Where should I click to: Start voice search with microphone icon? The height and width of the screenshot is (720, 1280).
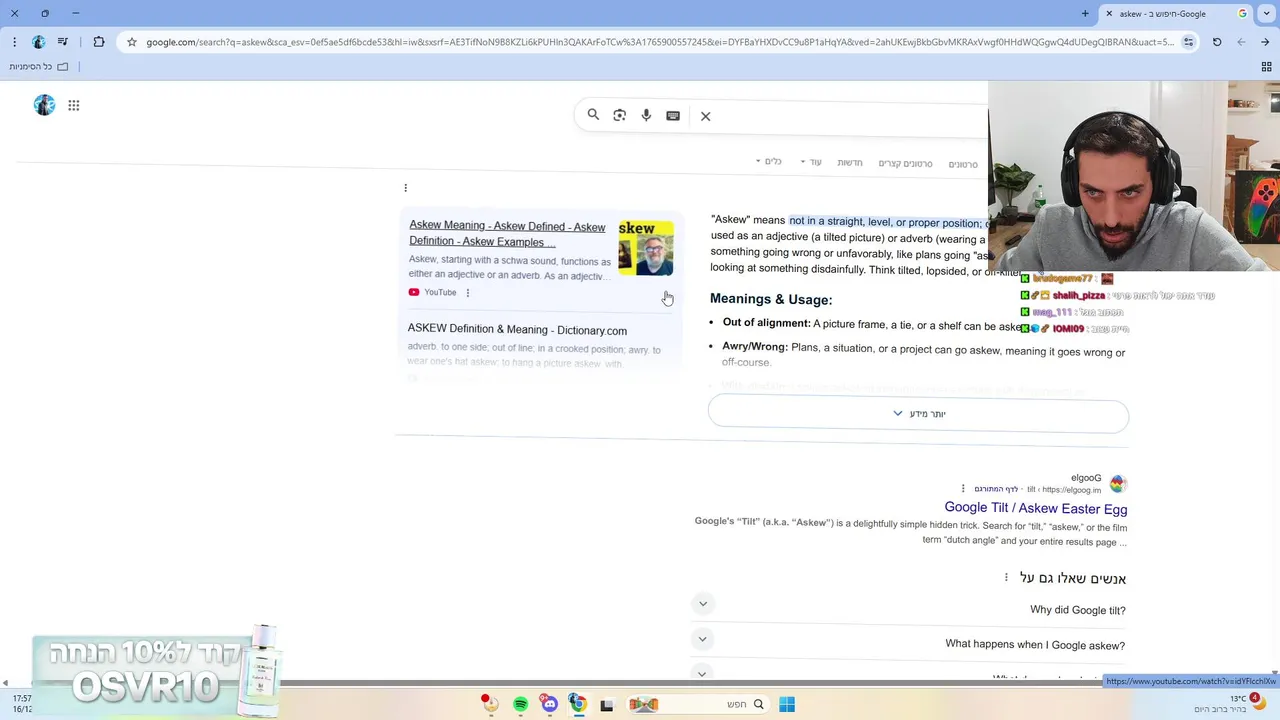click(x=646, y=115)
